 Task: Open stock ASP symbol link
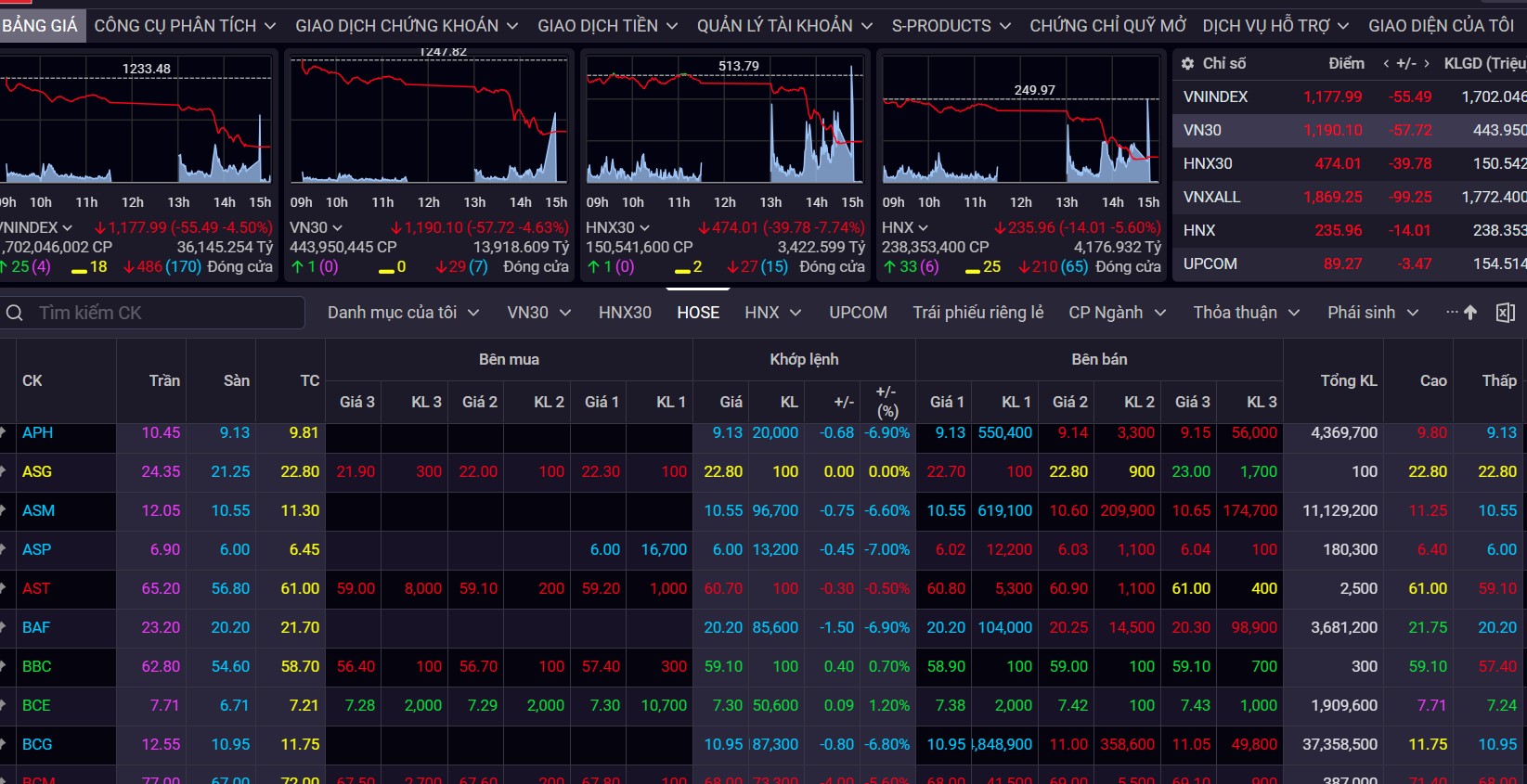pyautogui.click(x=37, y=549)
